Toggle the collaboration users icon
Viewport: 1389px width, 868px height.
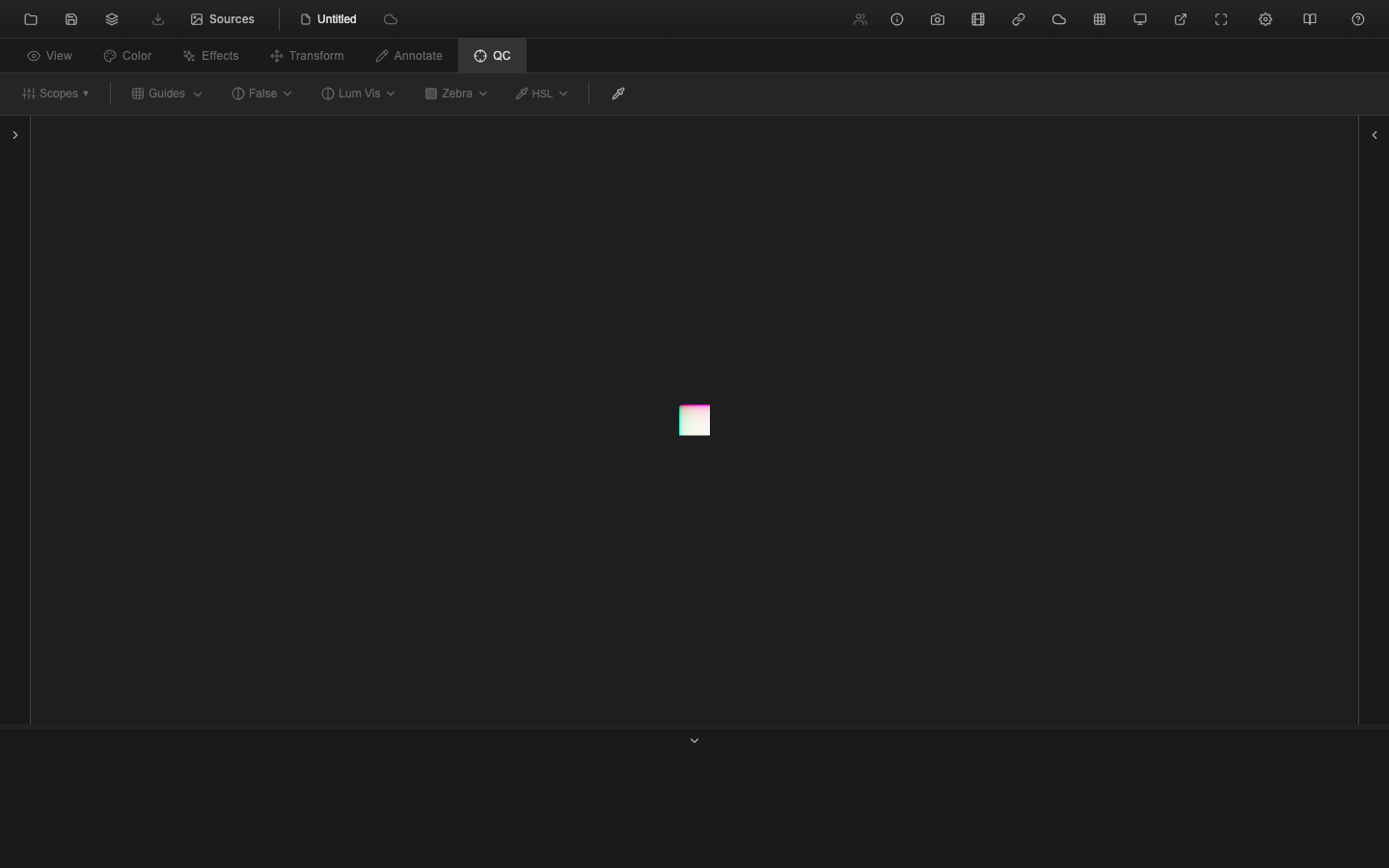click(x=859, y=19)
